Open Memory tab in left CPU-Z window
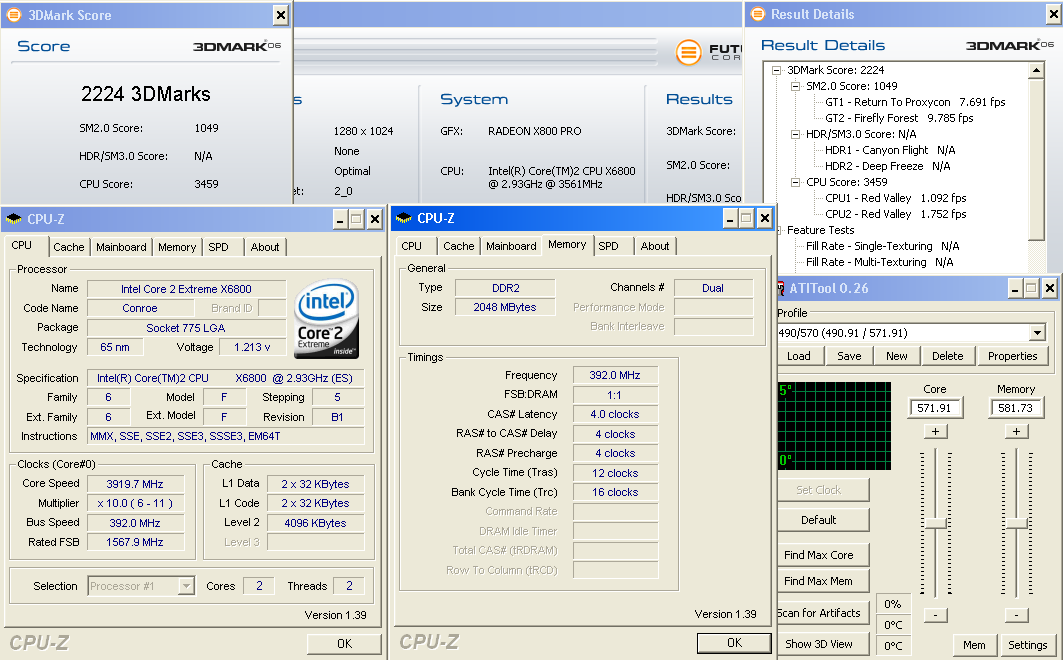 coord(177,247)
